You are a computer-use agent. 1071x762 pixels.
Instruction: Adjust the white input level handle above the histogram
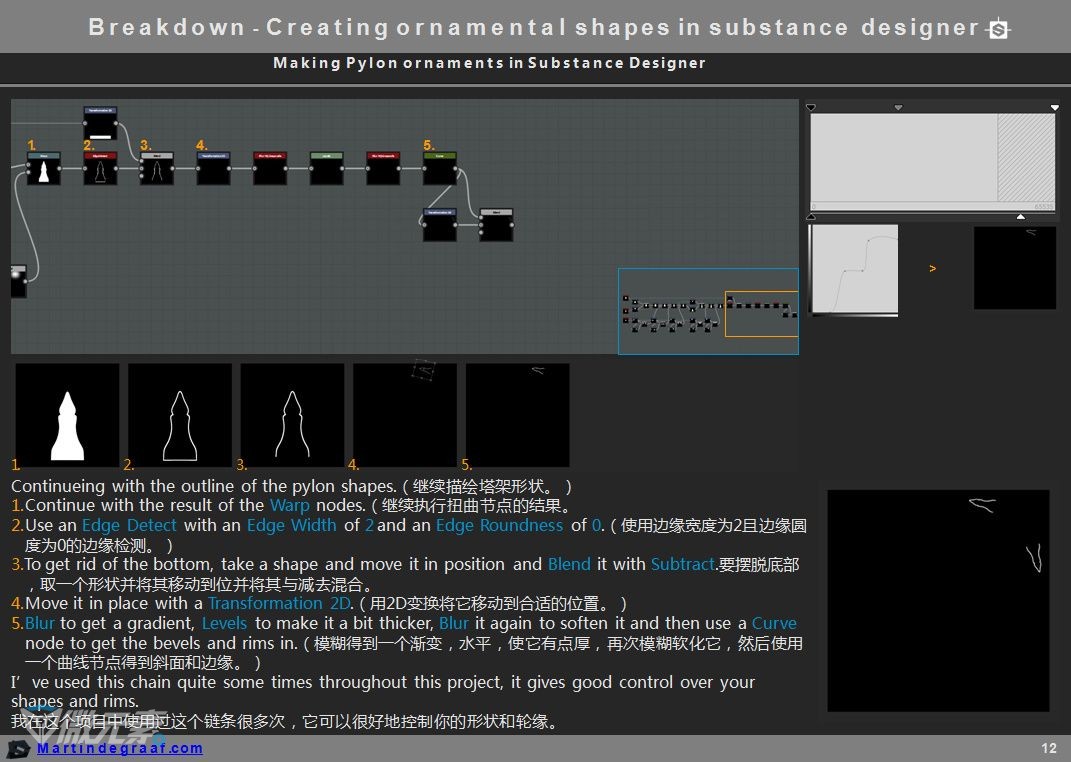[x=1055, y=107]
